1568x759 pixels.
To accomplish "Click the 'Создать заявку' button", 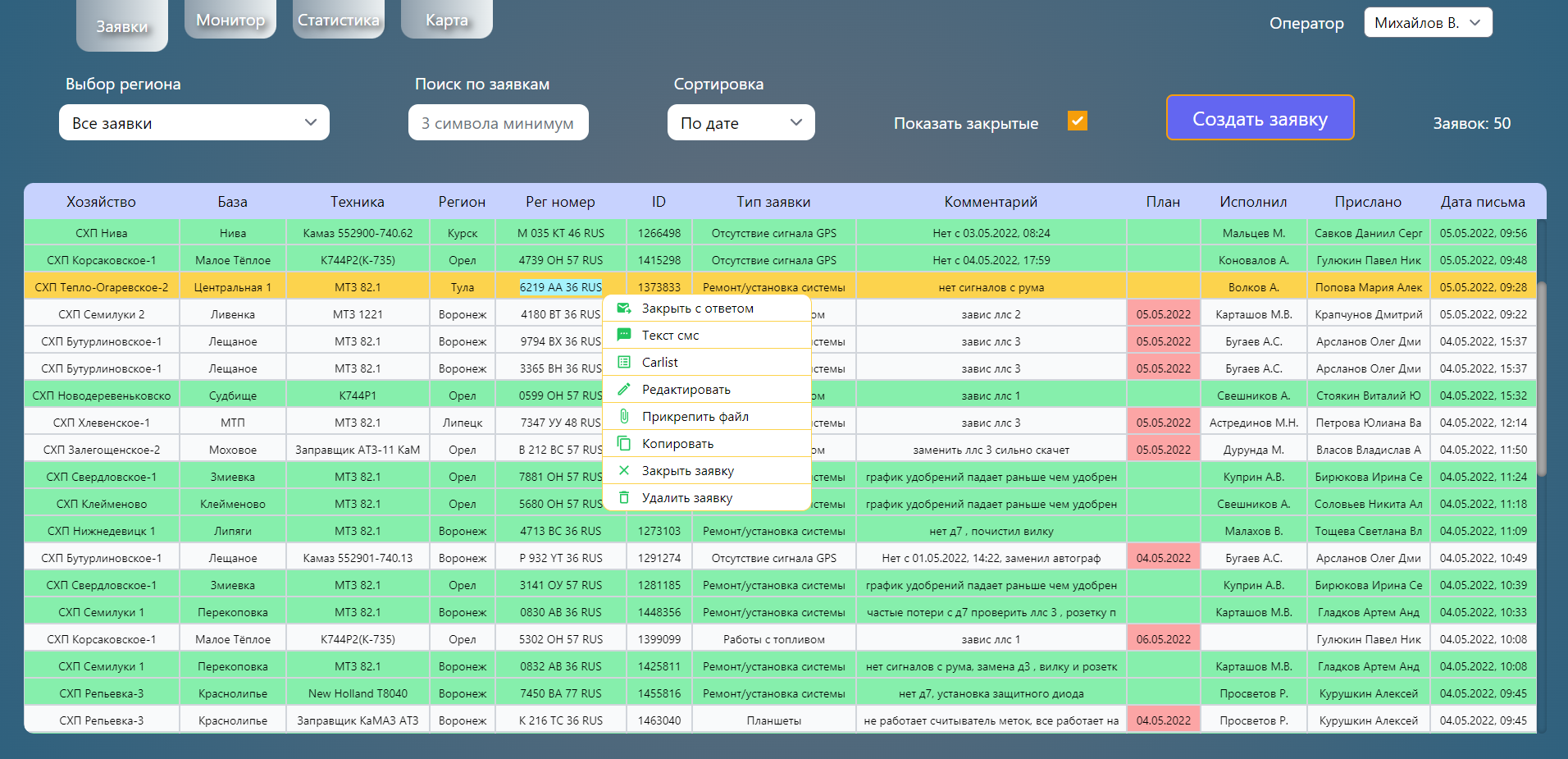I will 1260,117.
